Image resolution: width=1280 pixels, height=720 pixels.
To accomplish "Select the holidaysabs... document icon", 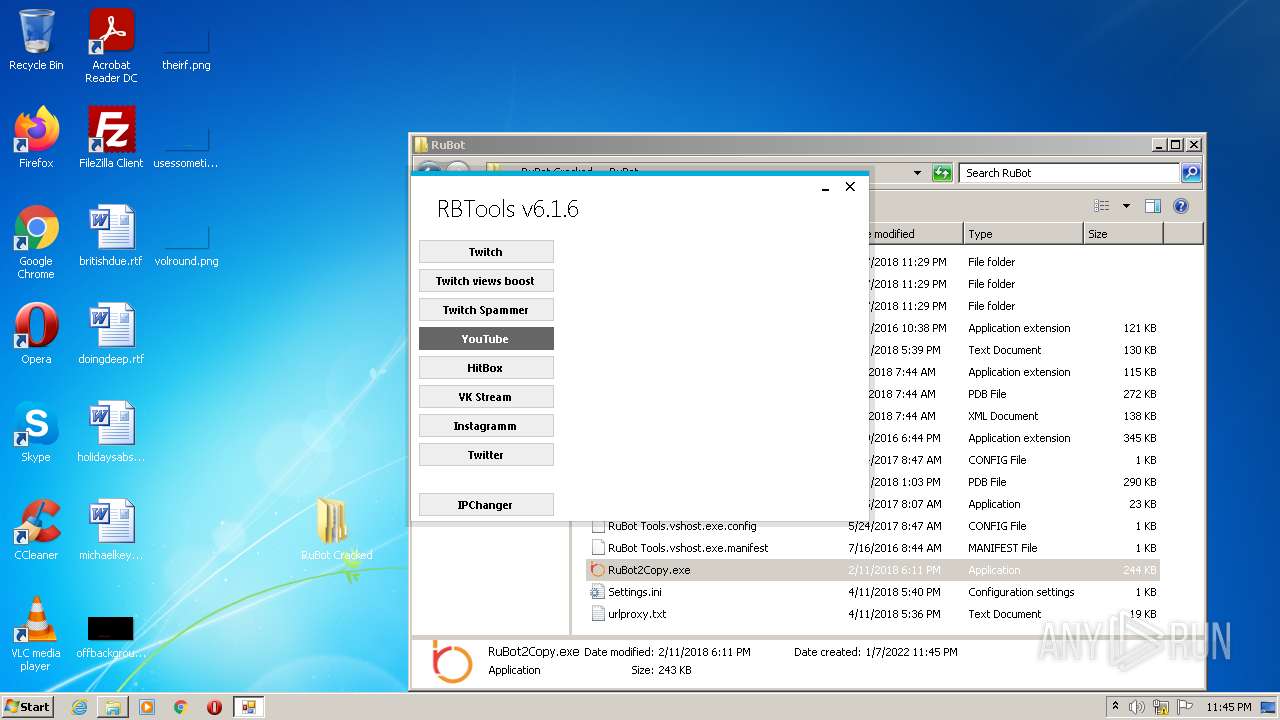I will point(111,431).
